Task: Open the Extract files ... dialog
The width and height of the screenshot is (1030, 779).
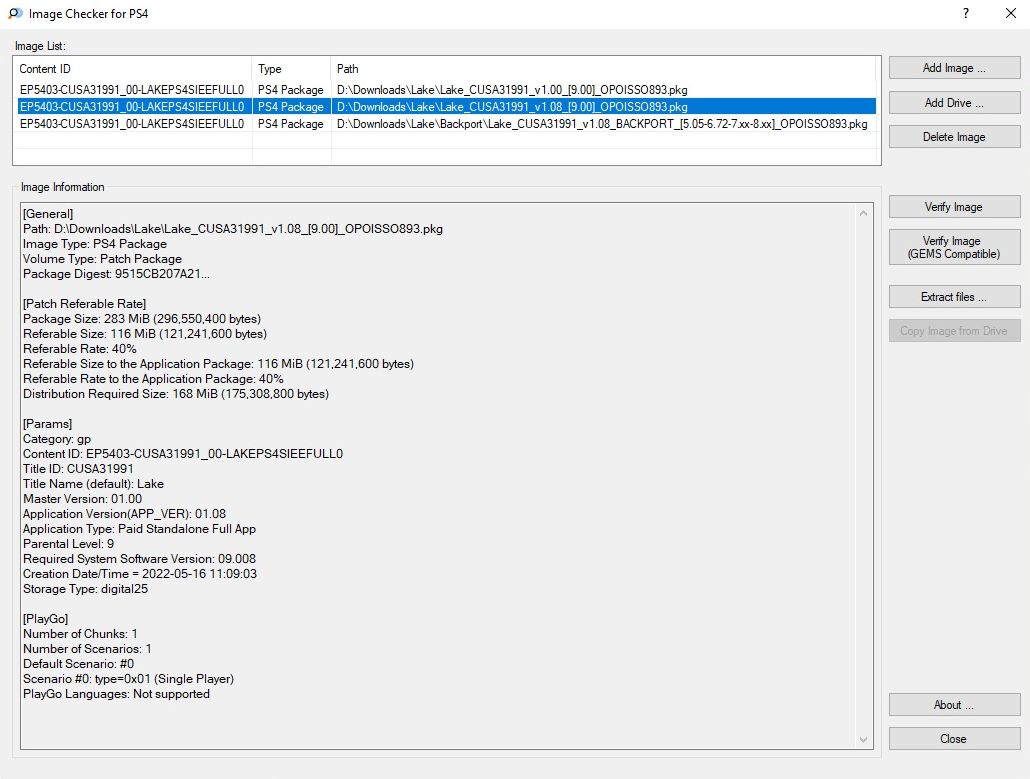Action: click(x=954, y=297)
